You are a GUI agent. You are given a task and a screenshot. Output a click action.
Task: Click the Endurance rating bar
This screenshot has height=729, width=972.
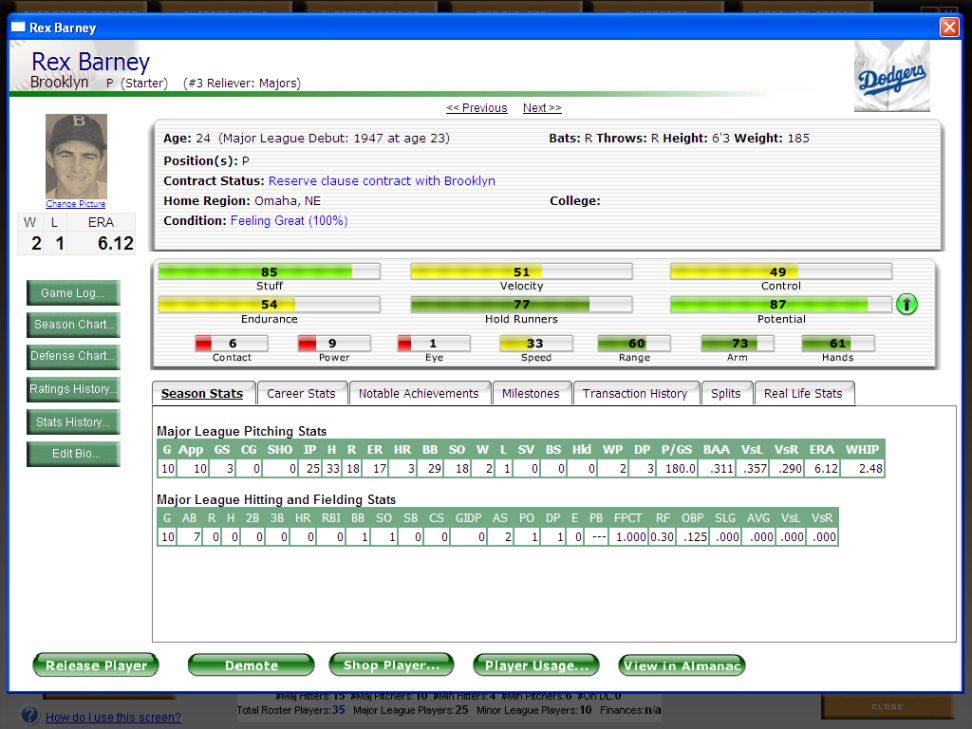(x=269, y=304)
